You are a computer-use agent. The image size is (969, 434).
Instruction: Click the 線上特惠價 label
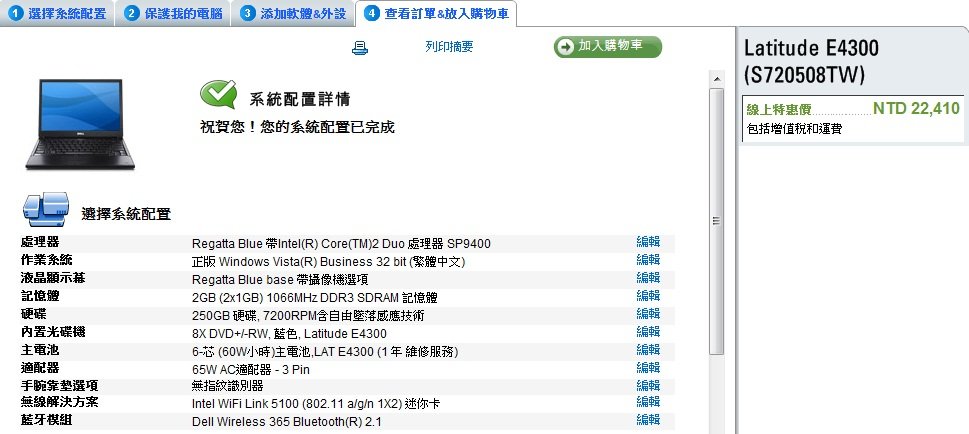coord(779,110)
